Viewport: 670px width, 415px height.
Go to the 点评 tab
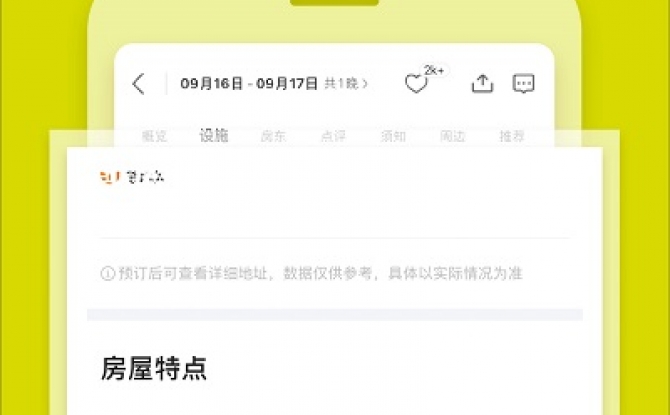tap(333, 136)
